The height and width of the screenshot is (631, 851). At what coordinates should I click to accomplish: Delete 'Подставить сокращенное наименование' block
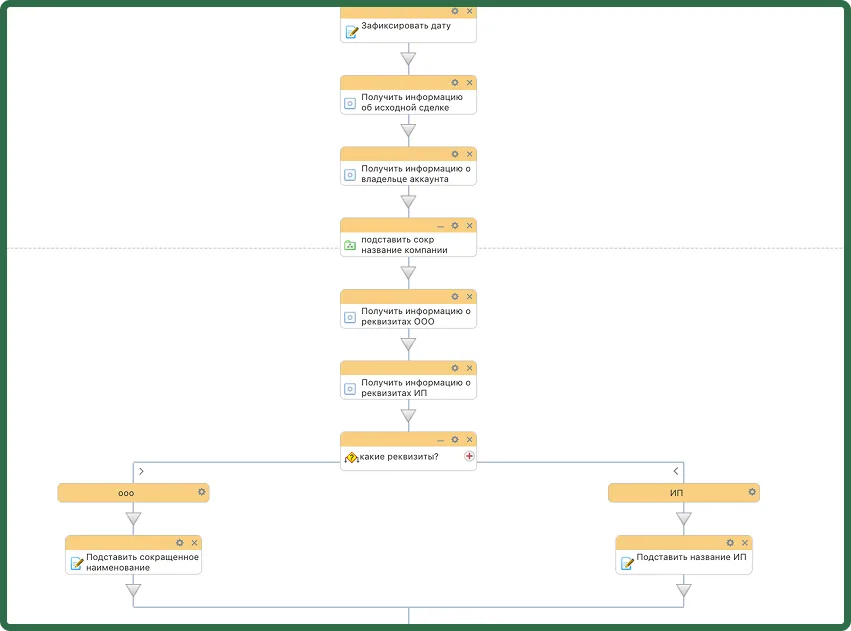click(x=194, y=543)
